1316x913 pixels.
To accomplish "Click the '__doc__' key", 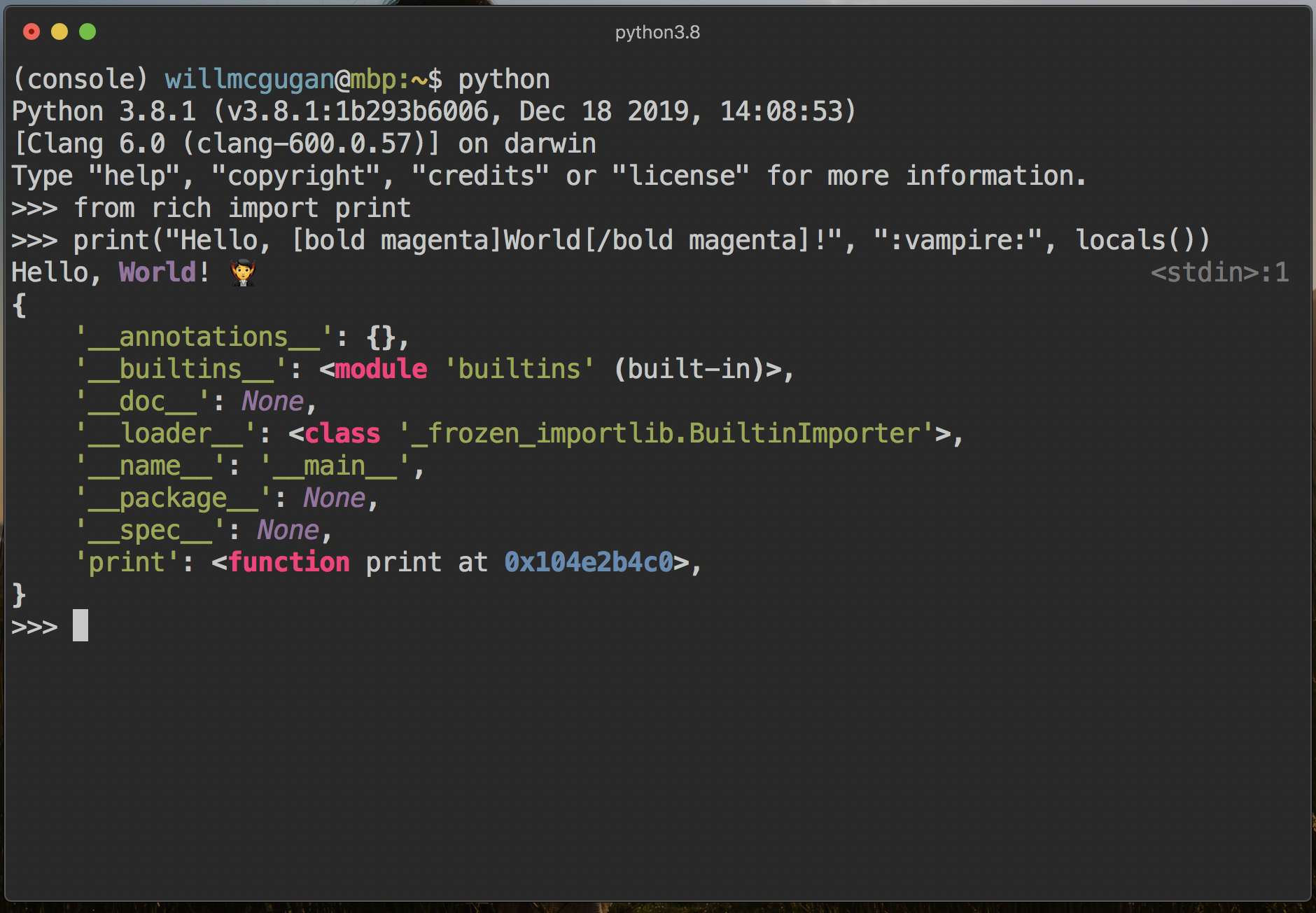I will pos(142,401).
